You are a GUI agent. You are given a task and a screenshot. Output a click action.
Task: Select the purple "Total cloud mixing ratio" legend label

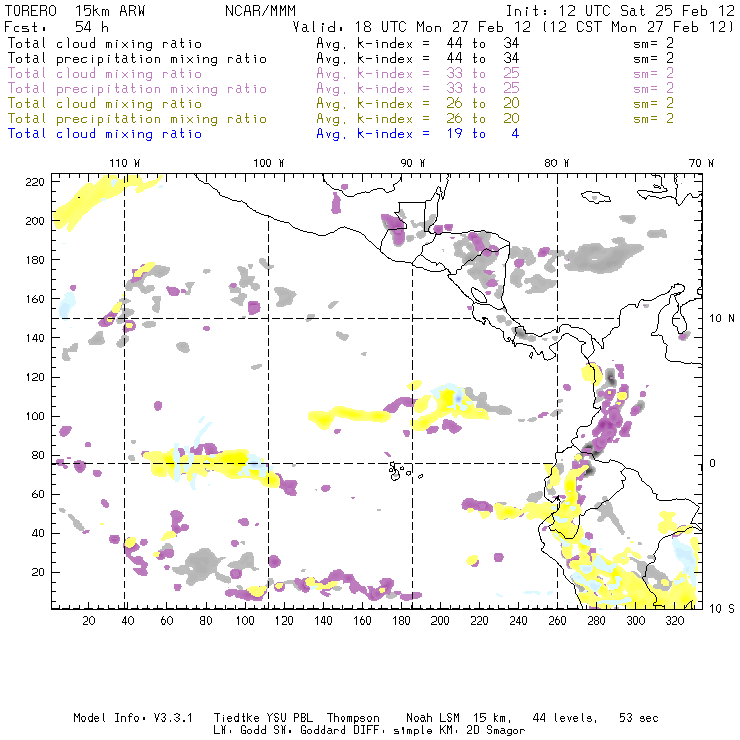coord(105,74)
